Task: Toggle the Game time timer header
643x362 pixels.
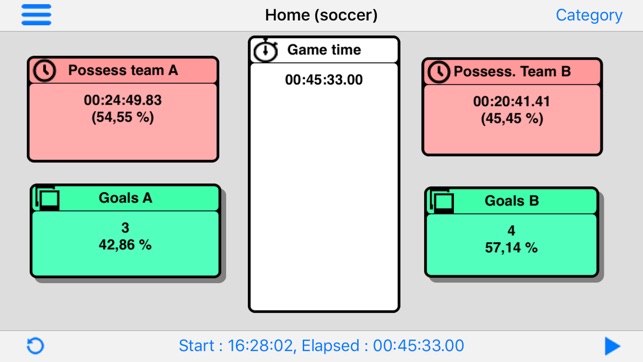Action: 324,50
